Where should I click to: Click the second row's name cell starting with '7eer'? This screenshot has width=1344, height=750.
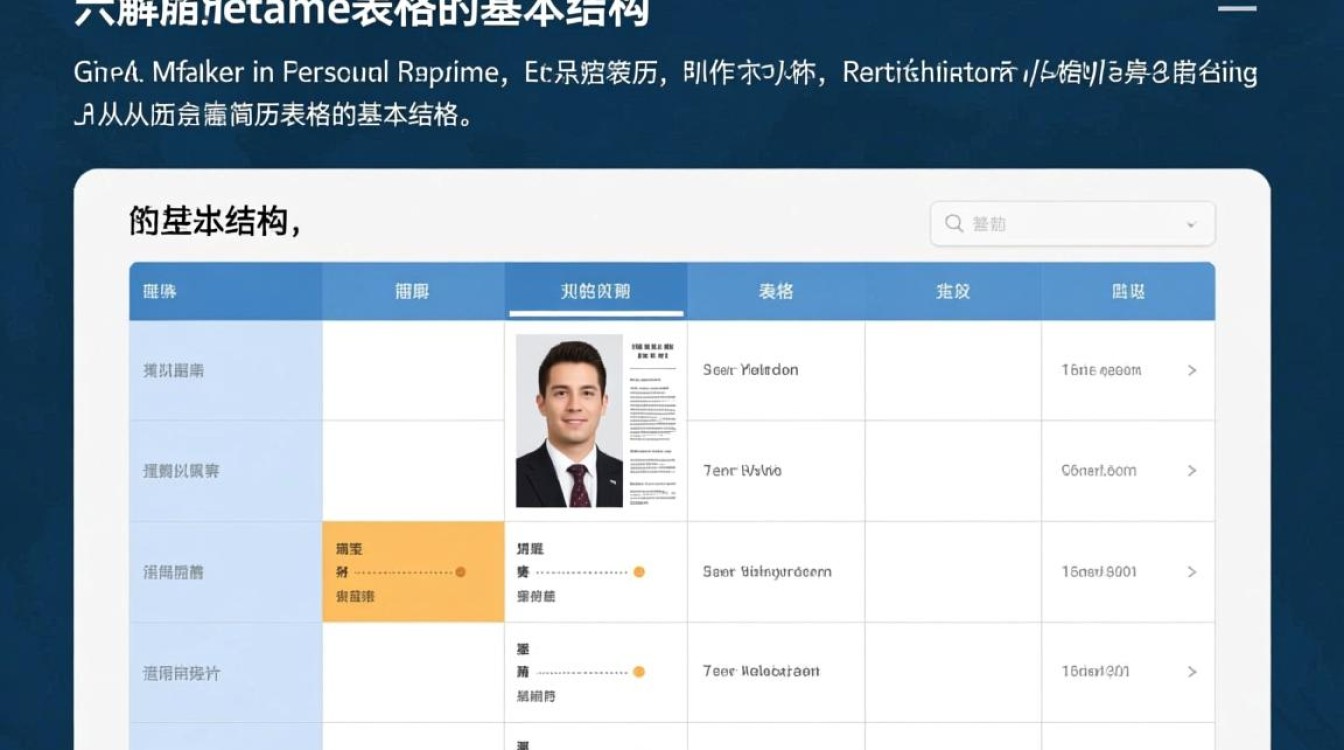tap(776, 471)
